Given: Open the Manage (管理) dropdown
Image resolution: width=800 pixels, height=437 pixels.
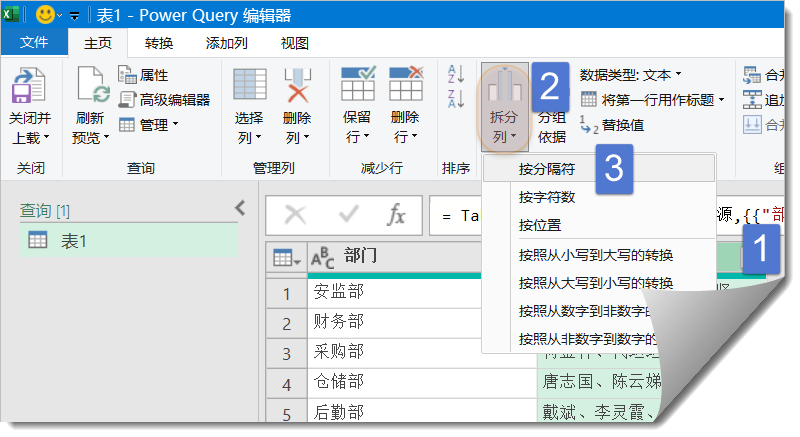Looking at the screenshot, I should (x=148, y=124).
